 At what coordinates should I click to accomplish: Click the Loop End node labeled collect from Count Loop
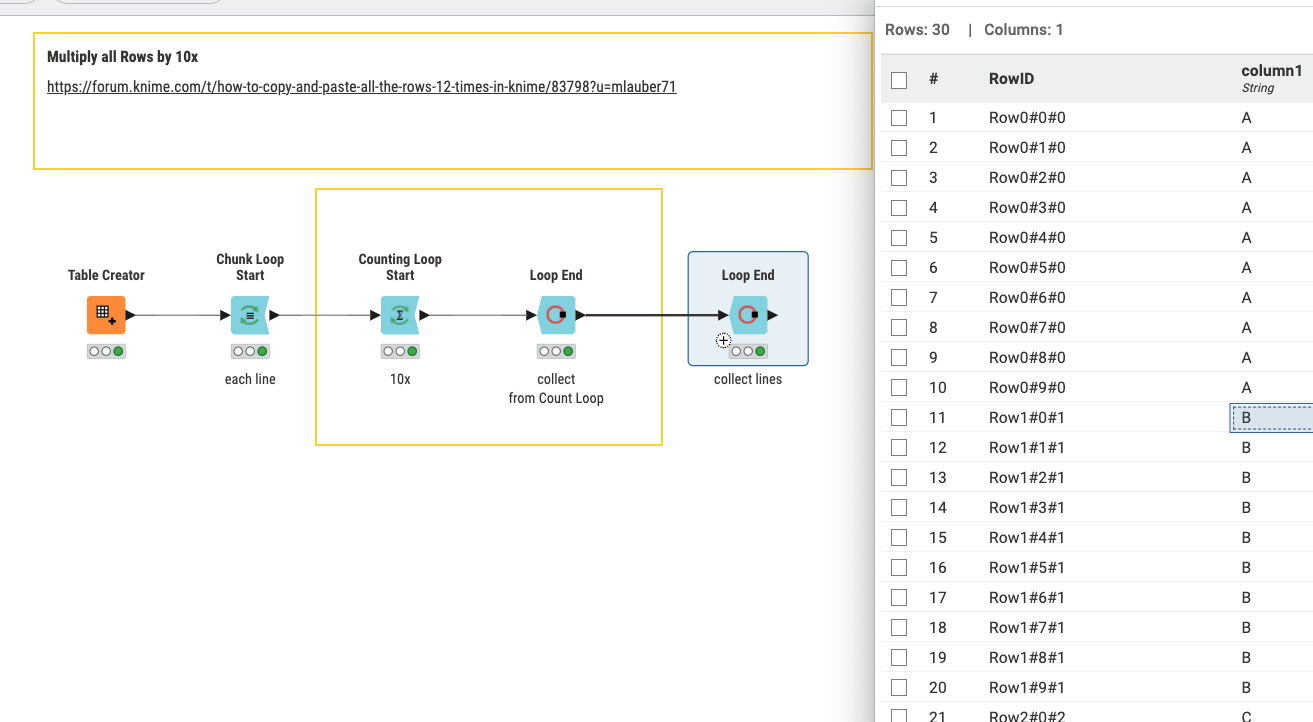coord(556,315)
